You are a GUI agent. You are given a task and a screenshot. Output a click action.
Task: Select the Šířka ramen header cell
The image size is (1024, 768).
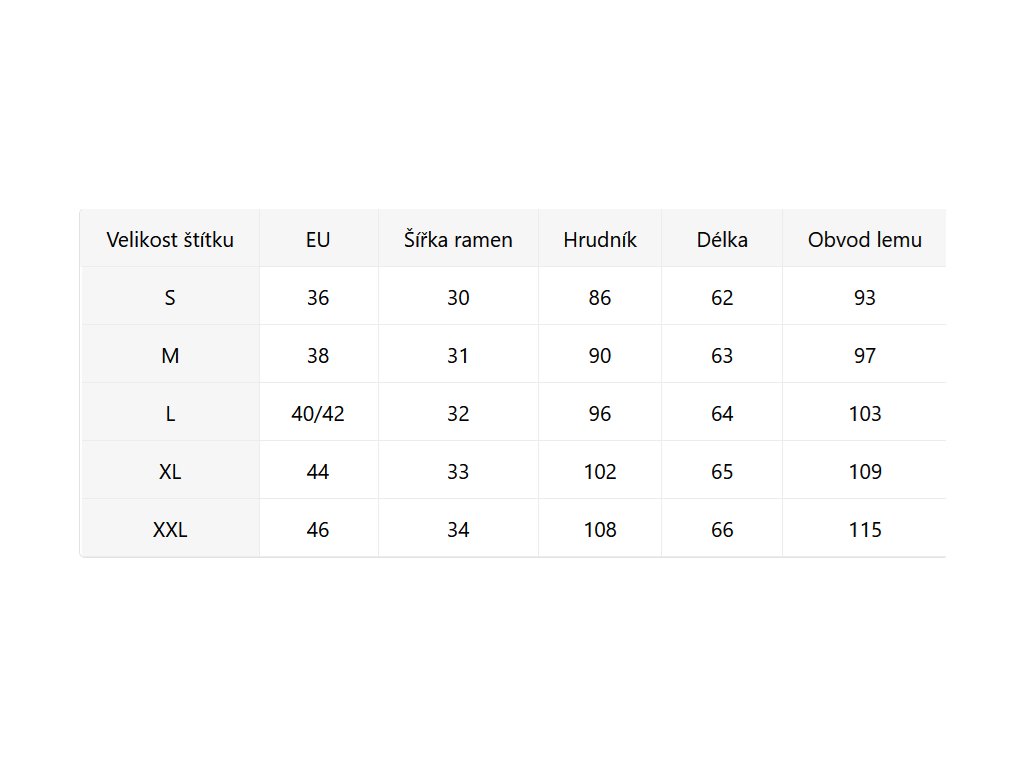point(458,240)
